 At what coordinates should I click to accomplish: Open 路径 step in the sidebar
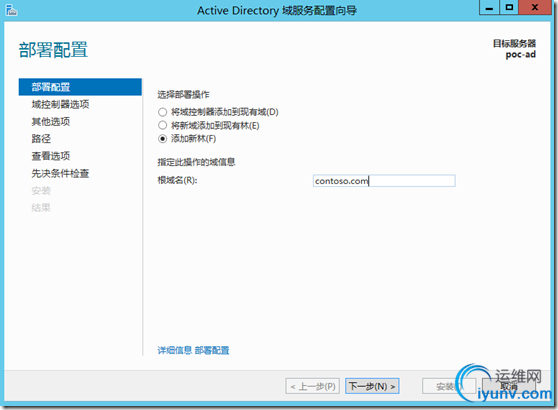(41, 139)
